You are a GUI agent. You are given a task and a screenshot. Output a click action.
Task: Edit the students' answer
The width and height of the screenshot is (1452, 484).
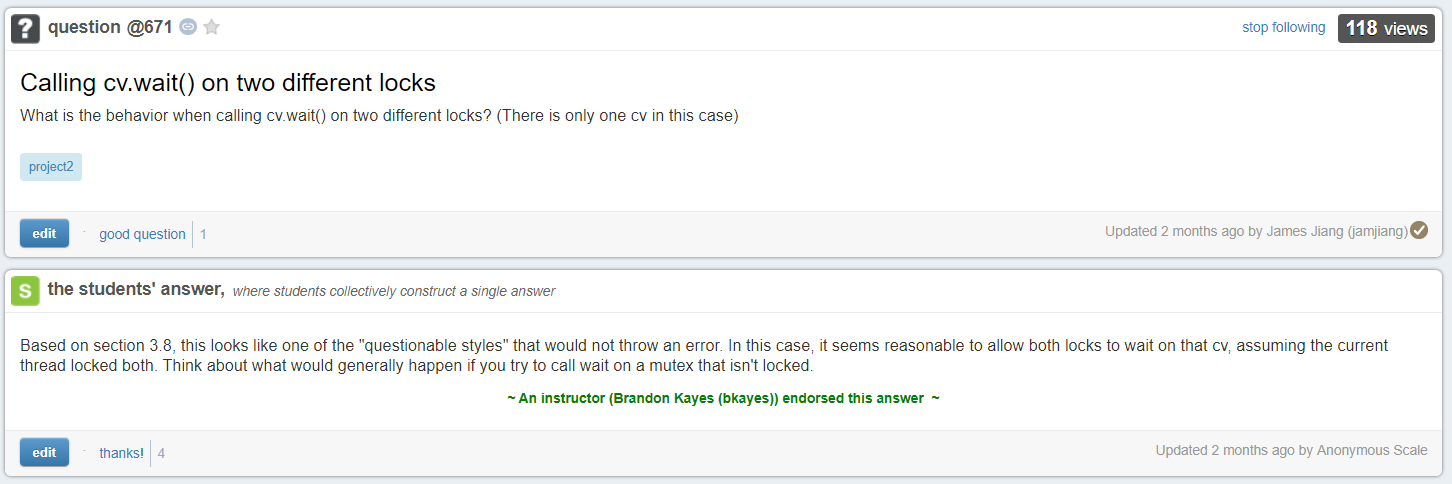coord(44,452)
